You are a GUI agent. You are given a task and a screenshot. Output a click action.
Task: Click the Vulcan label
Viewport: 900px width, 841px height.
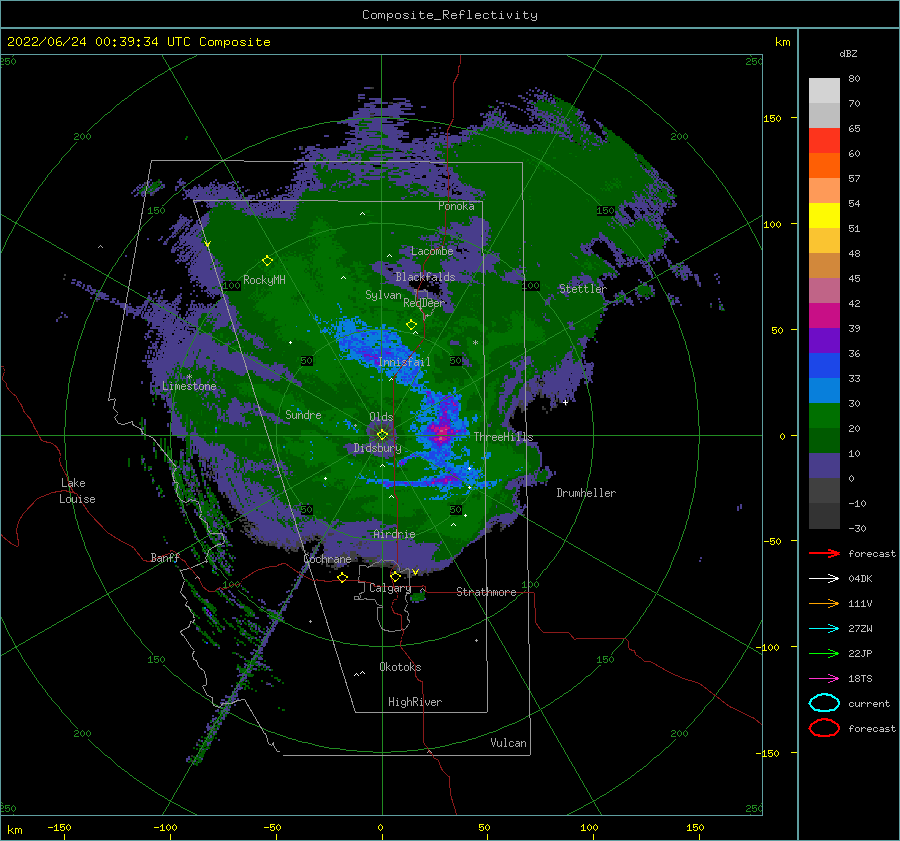tap(509, 743)
